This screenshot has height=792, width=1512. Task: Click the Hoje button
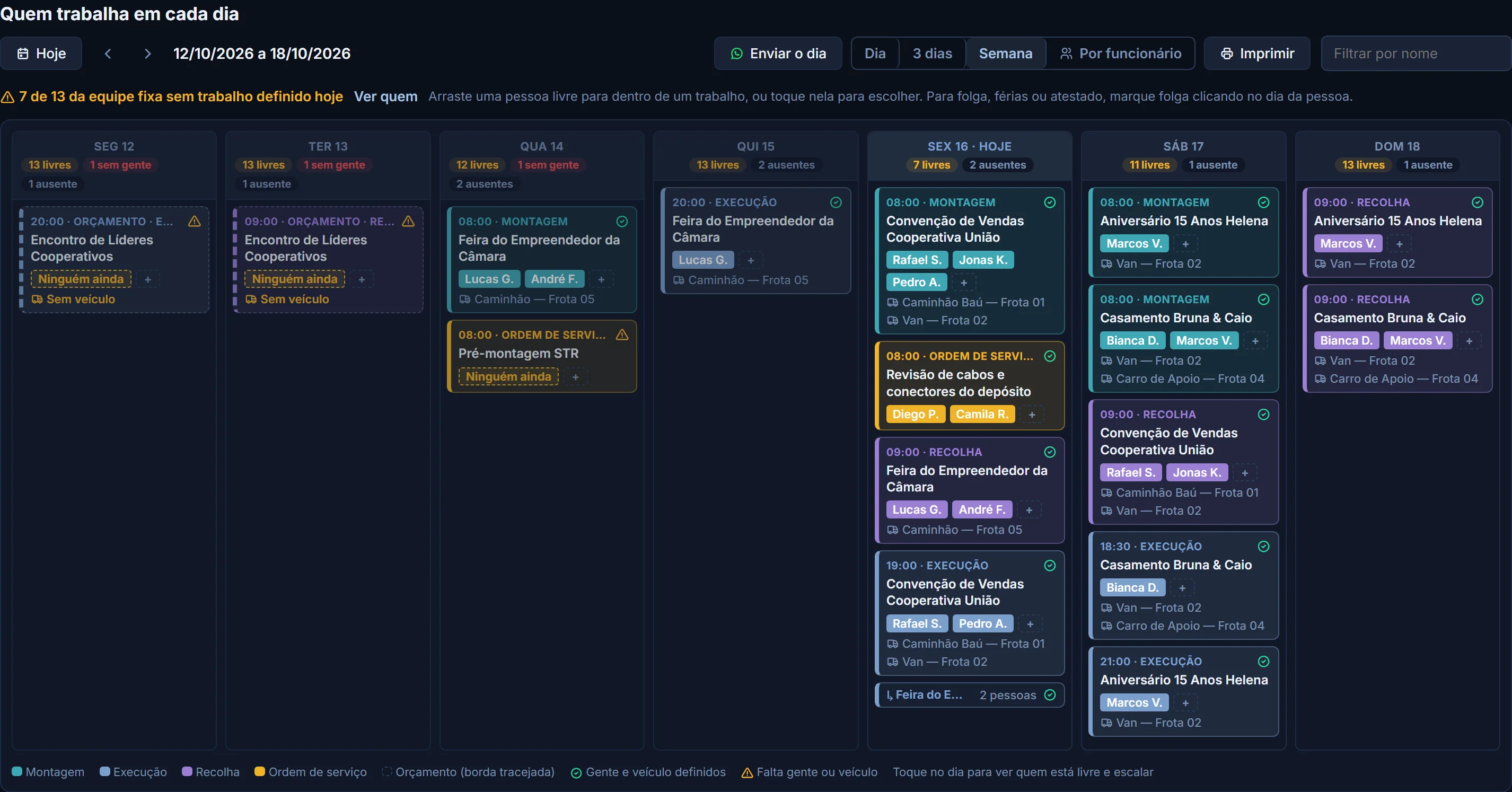[x=41, y=54]
